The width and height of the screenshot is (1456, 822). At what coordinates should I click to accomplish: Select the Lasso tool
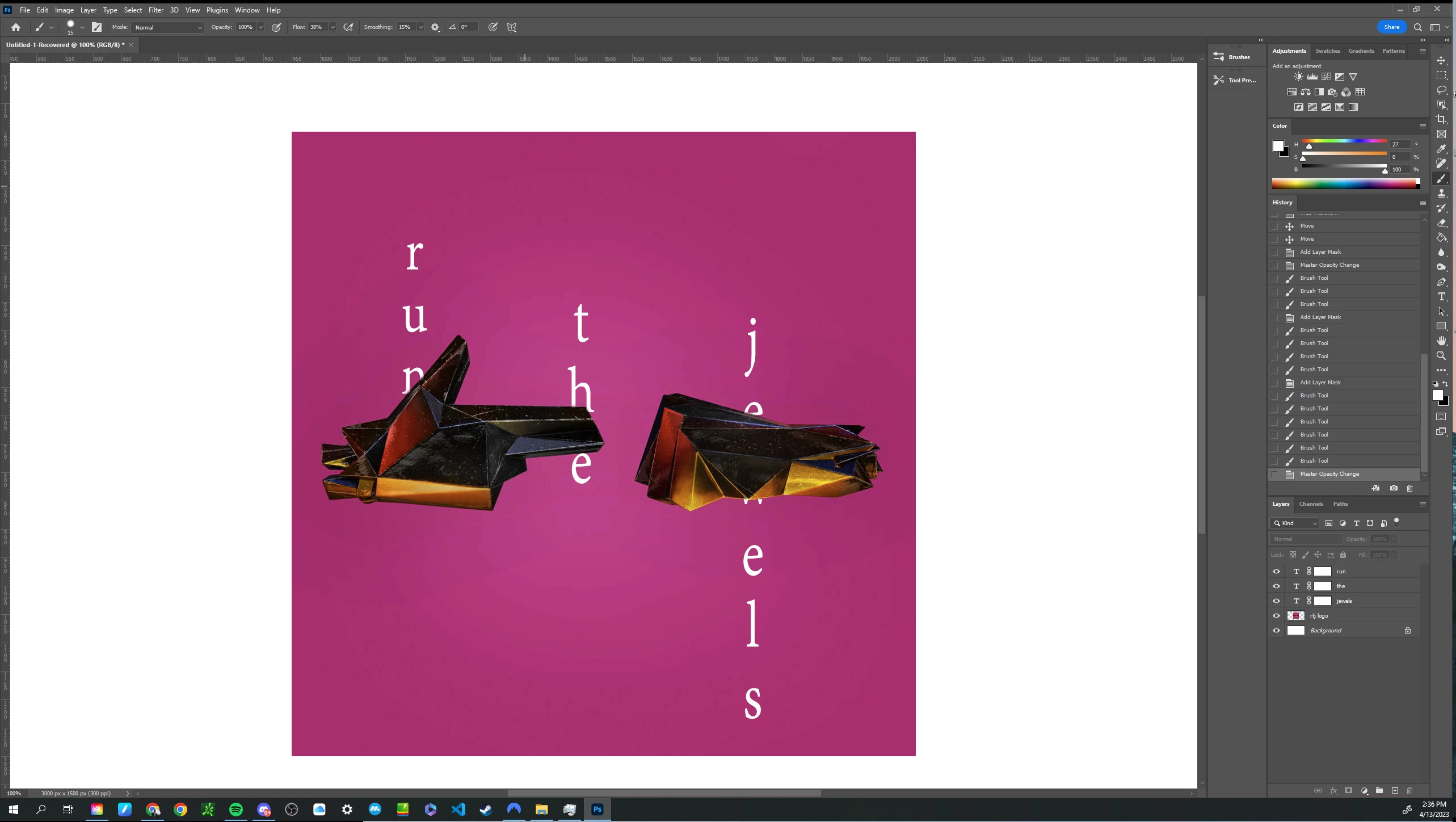pyautogui.click(x=1441, y=90)
